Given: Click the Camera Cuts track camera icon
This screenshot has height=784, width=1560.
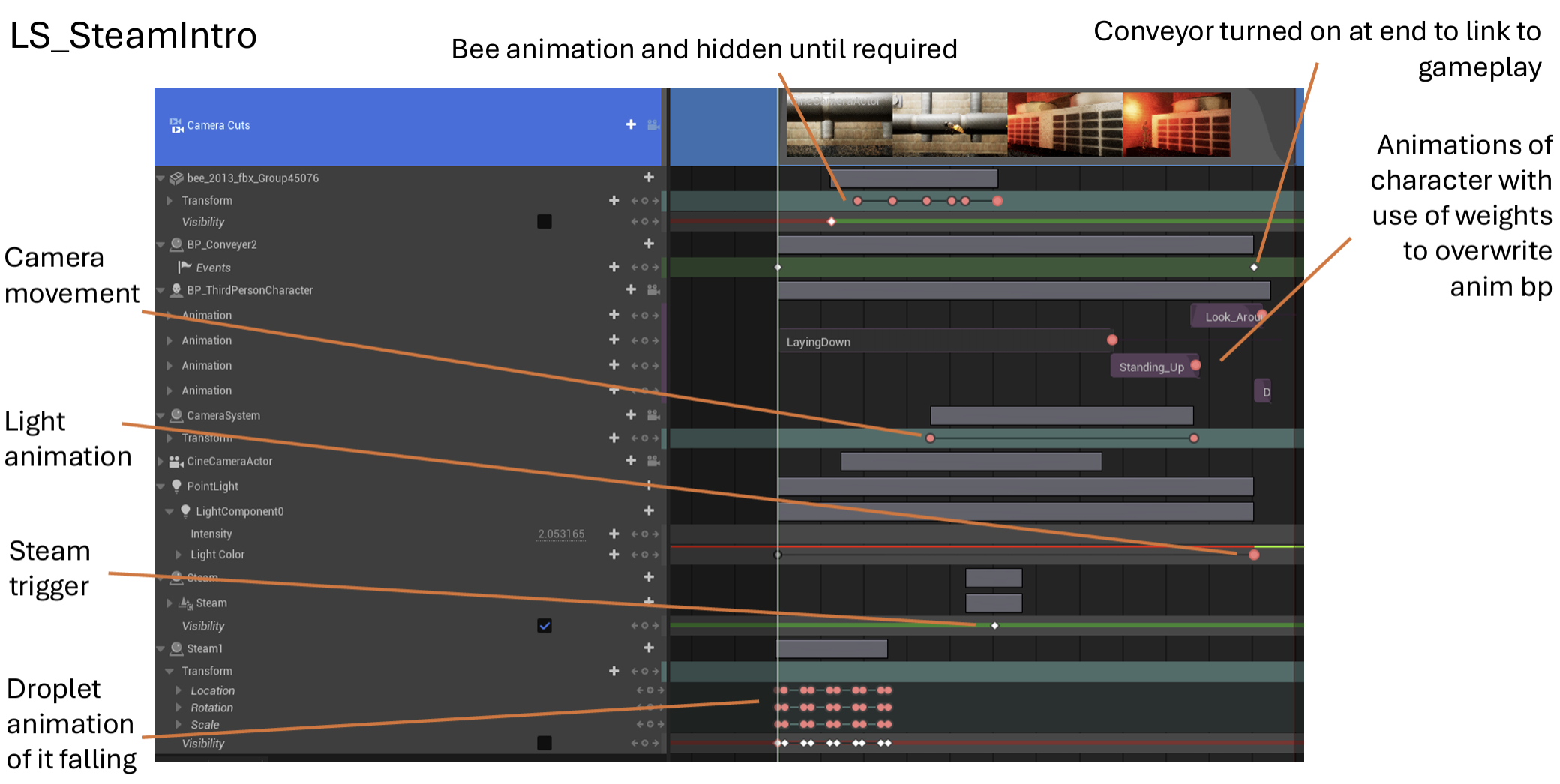Looking at the screenshot, I should (176, 125).
